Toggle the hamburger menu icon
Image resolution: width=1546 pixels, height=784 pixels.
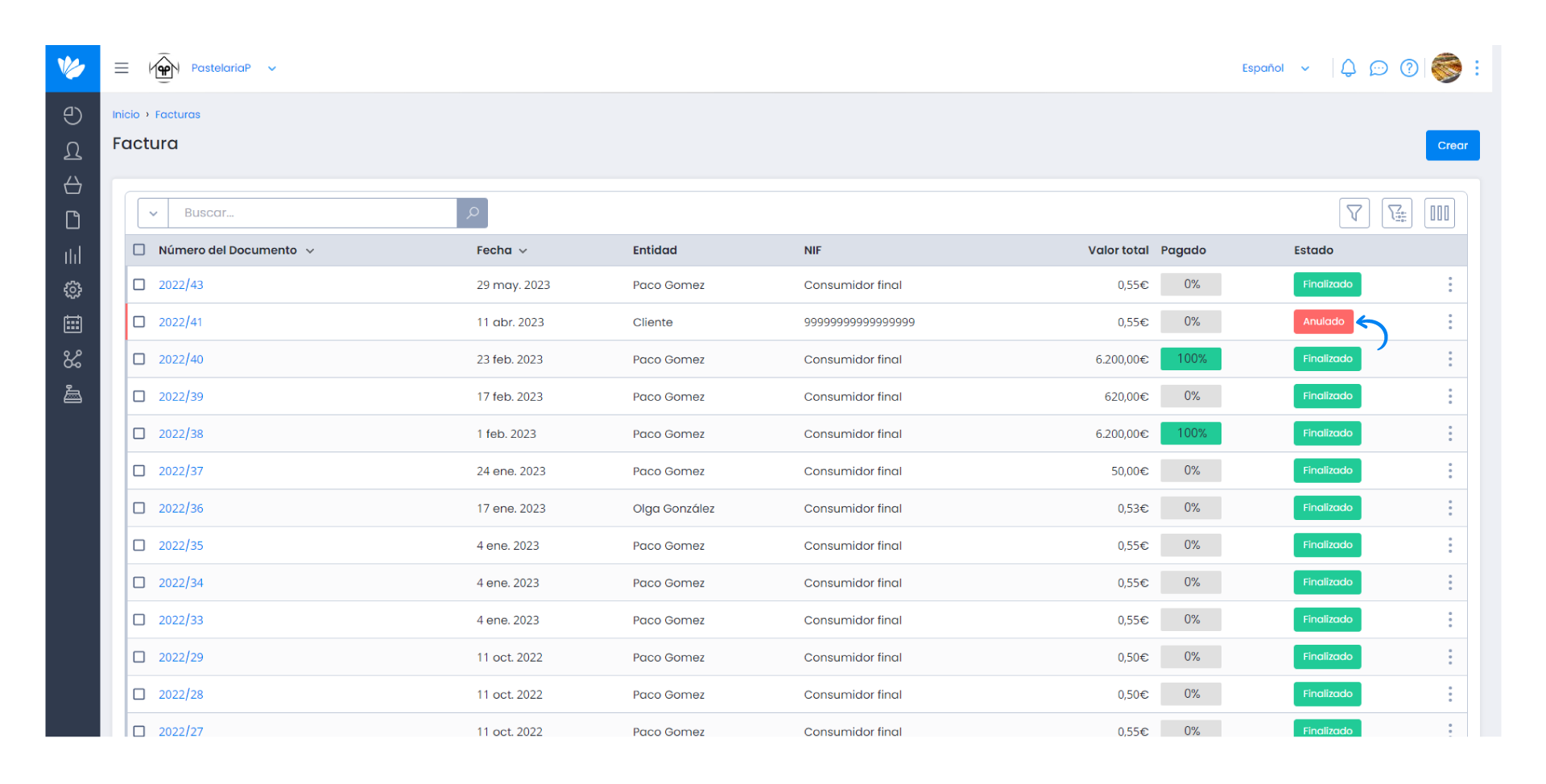(x=122, y=68)
